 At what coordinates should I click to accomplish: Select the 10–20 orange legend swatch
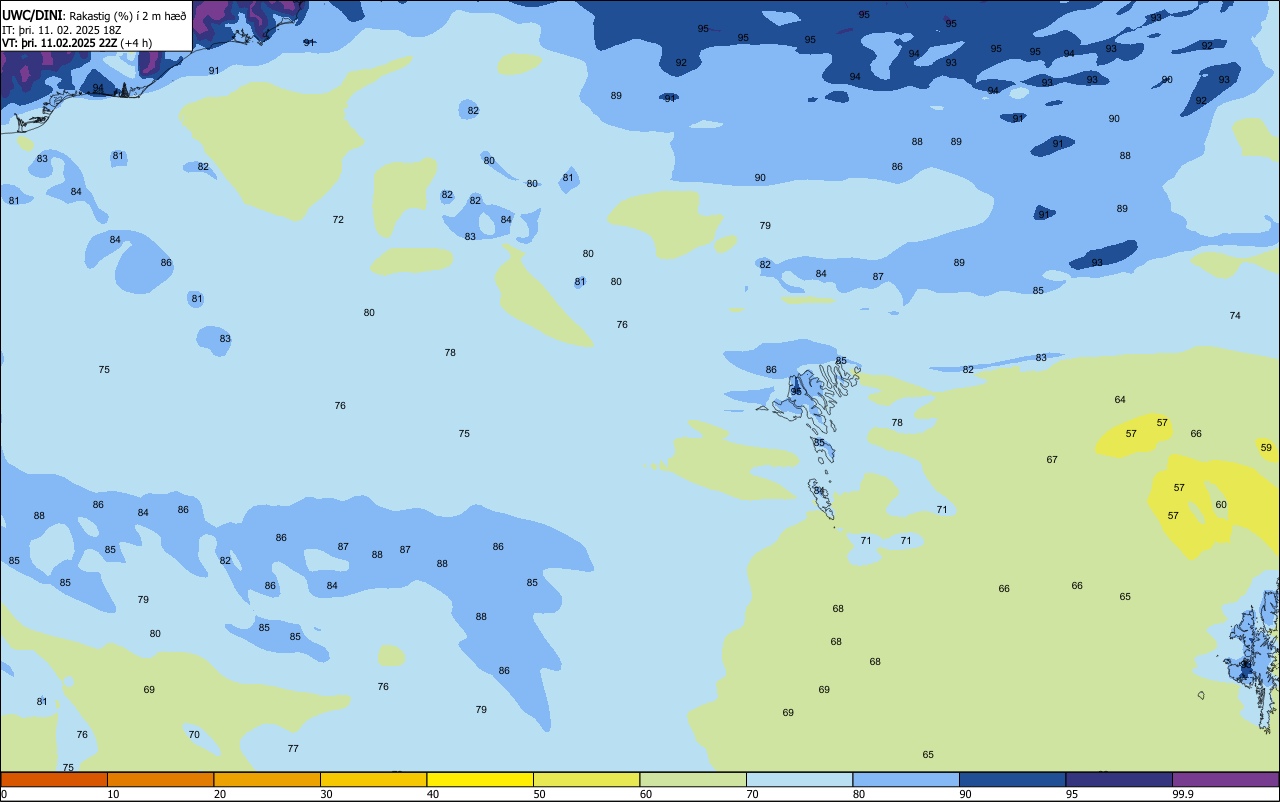160,779
